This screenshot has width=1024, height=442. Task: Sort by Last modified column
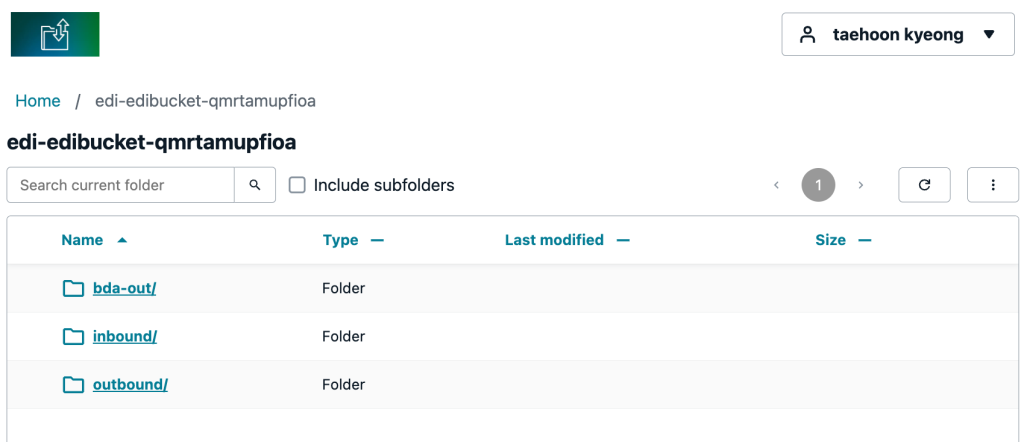(x=567, y=240)
